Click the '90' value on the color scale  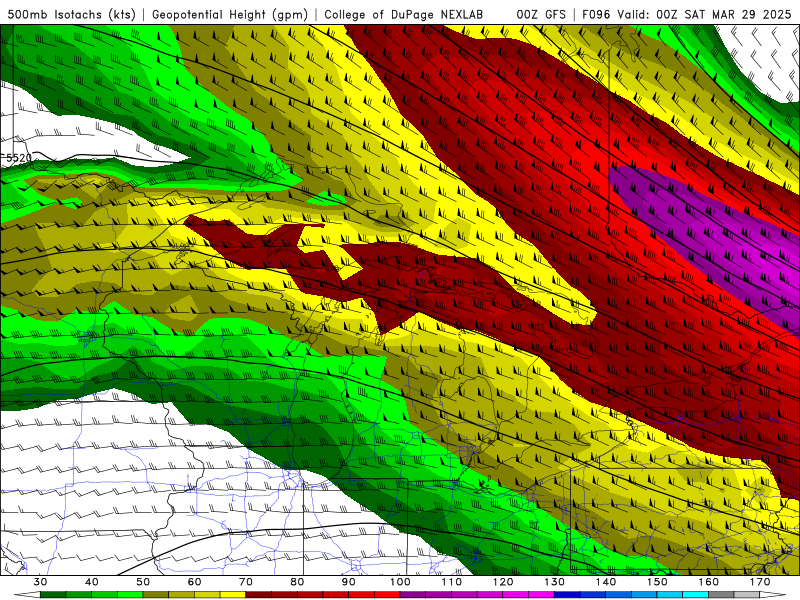click(348, 582)
